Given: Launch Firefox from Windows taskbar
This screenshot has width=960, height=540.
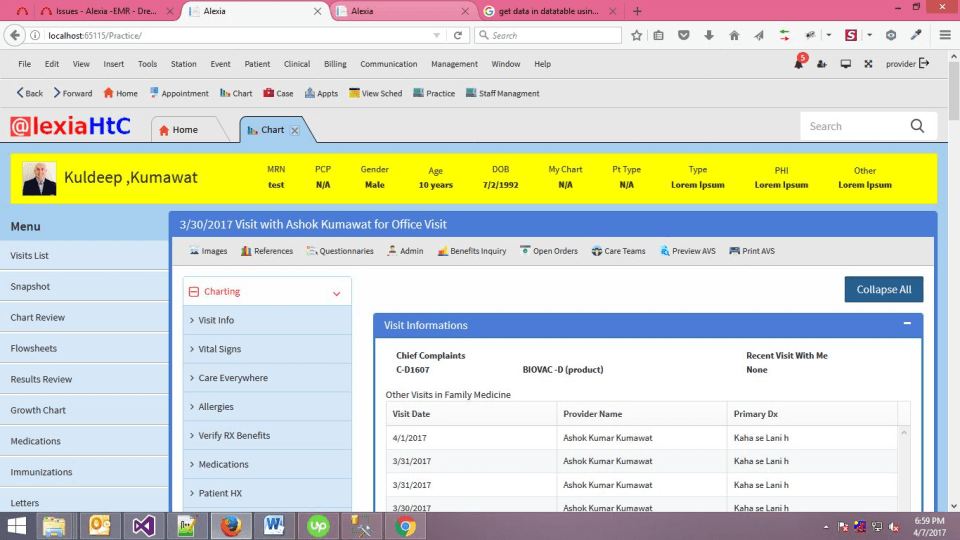Looking at the screenshot, I should pos(230,526).
